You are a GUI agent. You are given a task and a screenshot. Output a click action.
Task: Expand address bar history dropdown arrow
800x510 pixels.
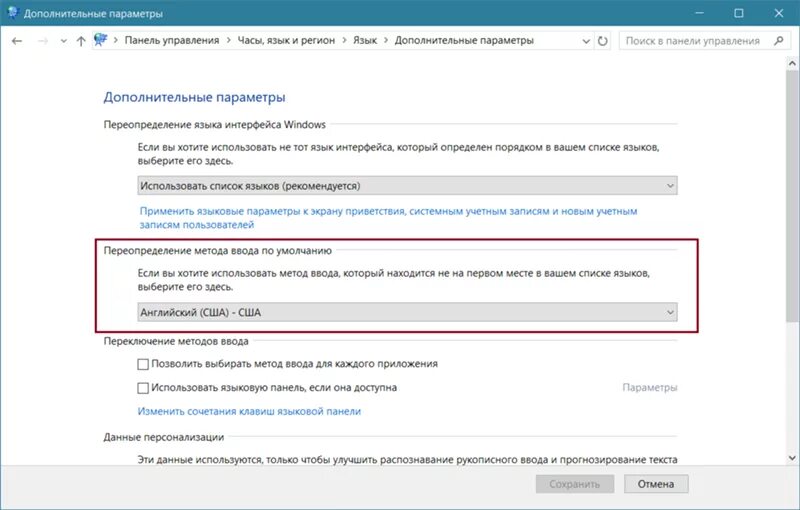pos(586,41)
